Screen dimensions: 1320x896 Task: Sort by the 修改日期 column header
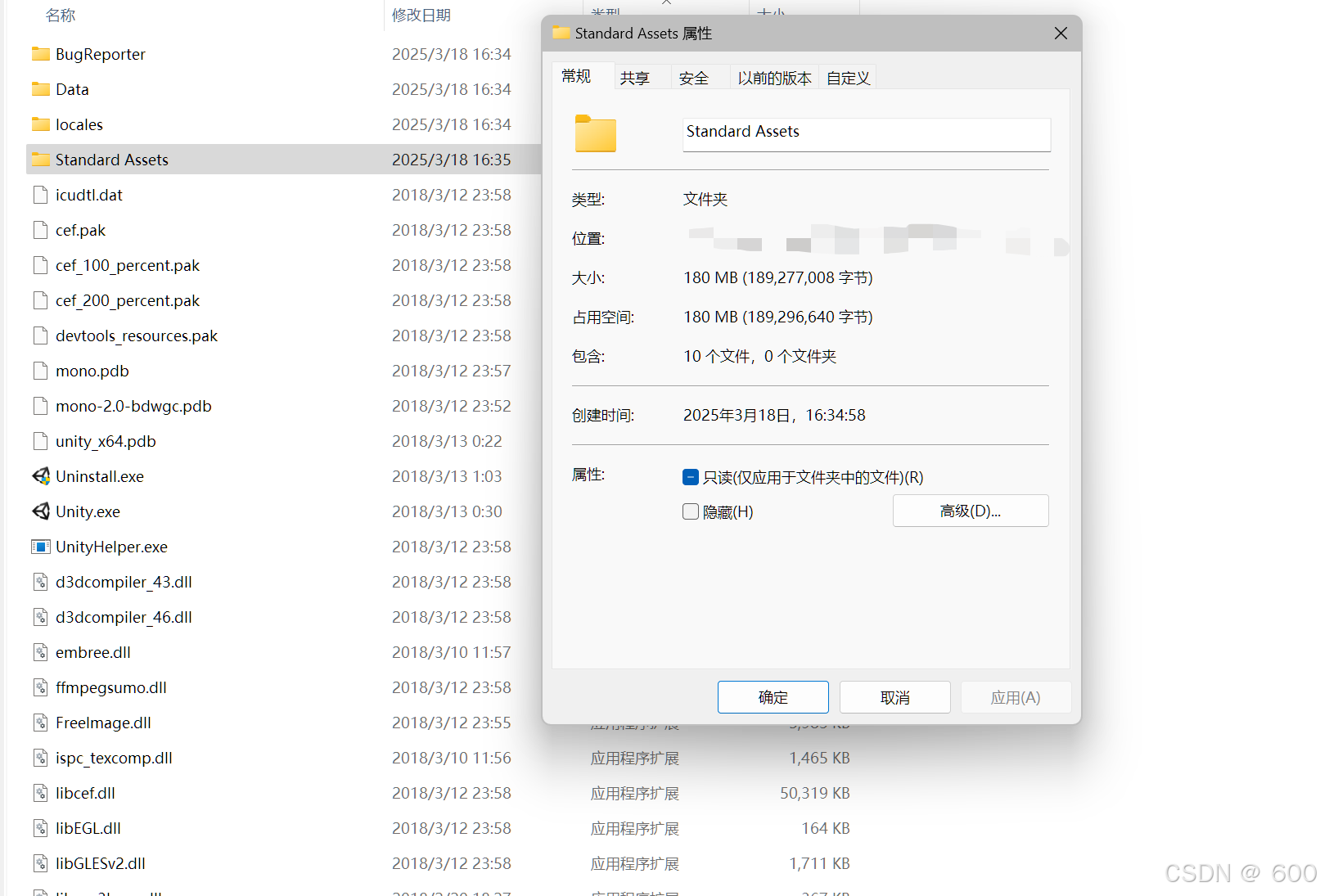tap(421, 15)
